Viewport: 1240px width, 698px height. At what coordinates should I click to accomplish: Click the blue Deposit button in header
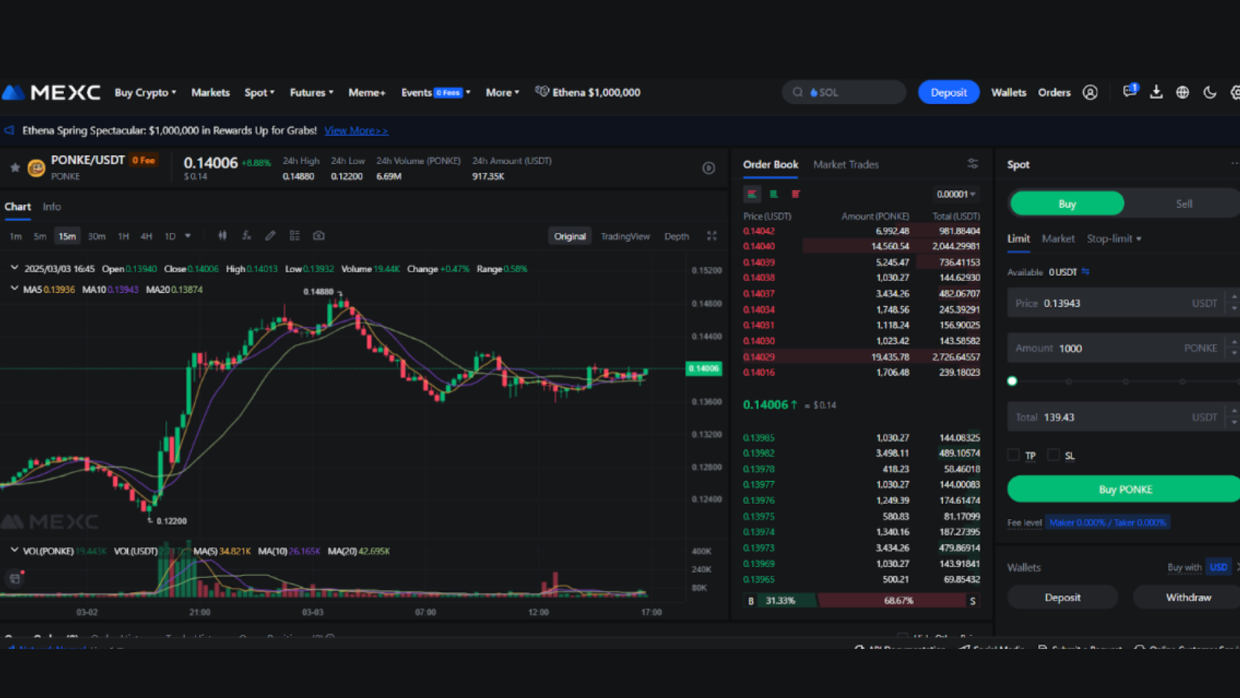(x=948, y=92)
